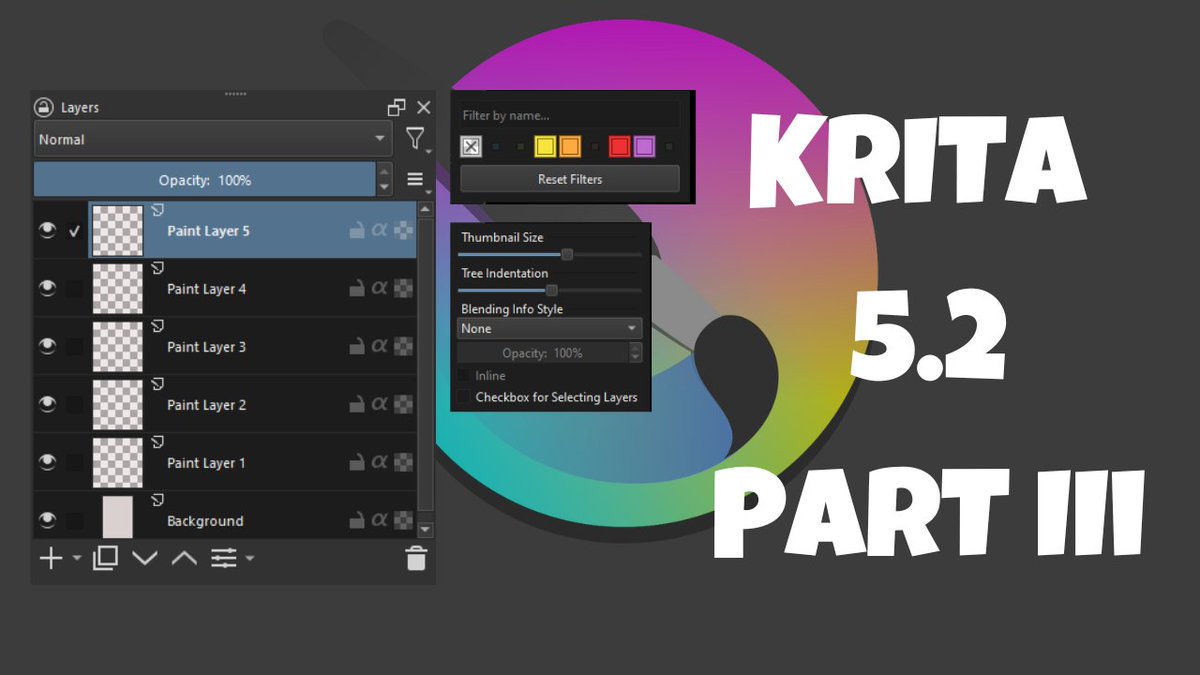The image size is (1200, 675).
Task: Click the Reset Filters button
Action: point(570,179)
